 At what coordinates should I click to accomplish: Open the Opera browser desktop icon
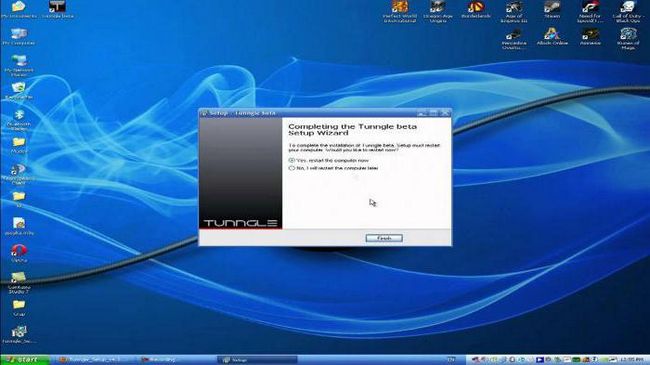19,253
